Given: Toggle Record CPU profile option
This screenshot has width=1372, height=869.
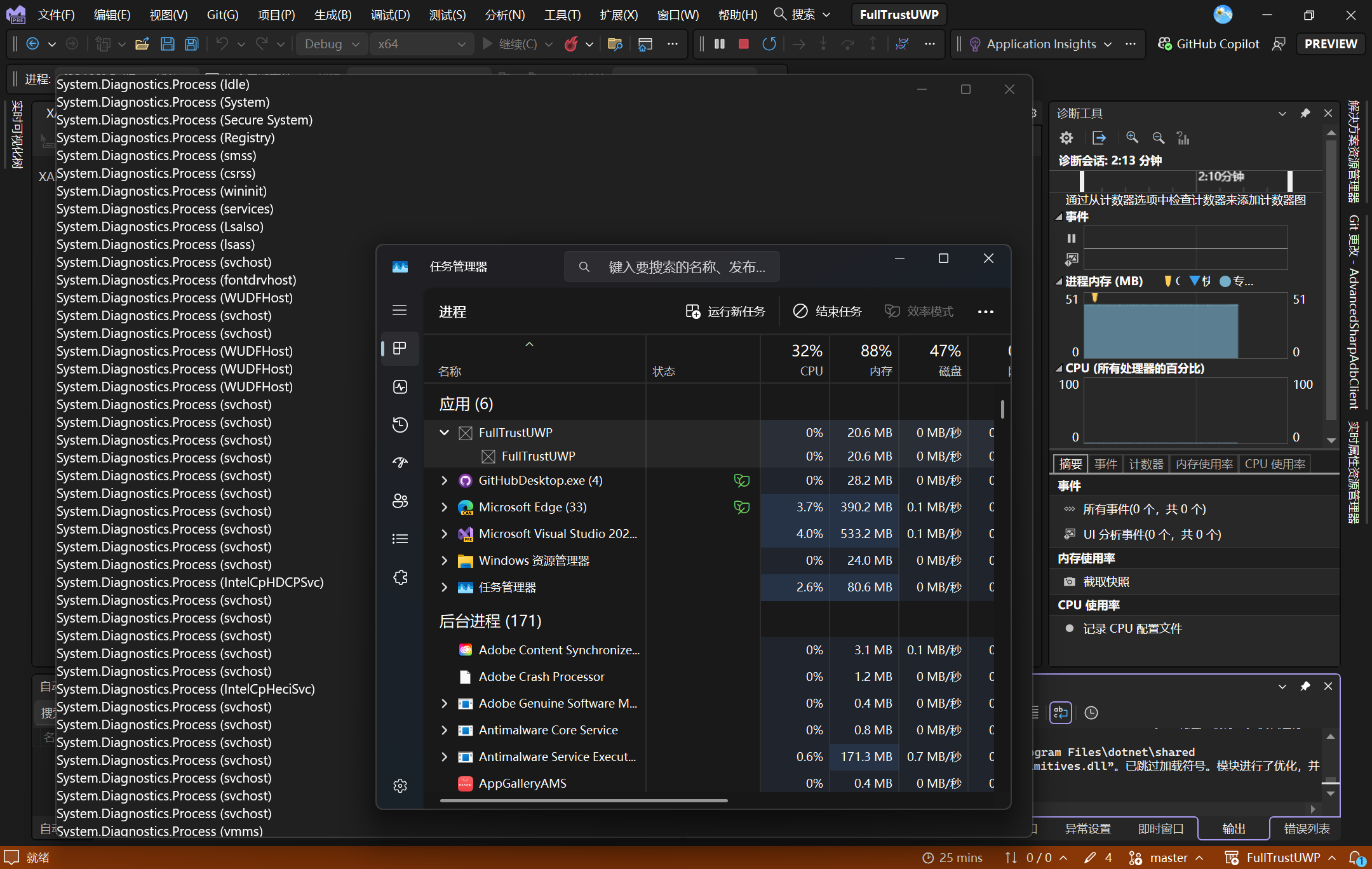Looking at the screenshot, I should click(1133, 628).
